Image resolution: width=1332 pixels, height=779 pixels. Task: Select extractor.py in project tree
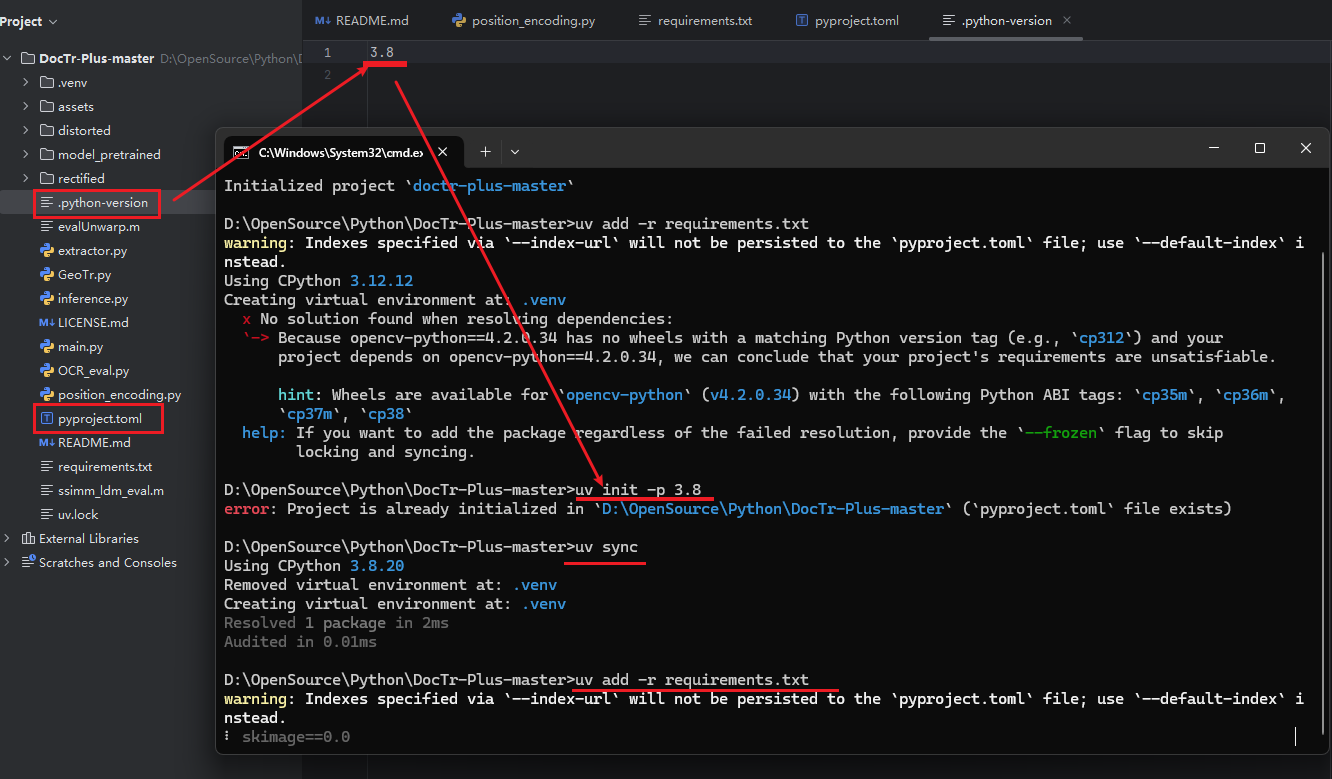(92, 250)
